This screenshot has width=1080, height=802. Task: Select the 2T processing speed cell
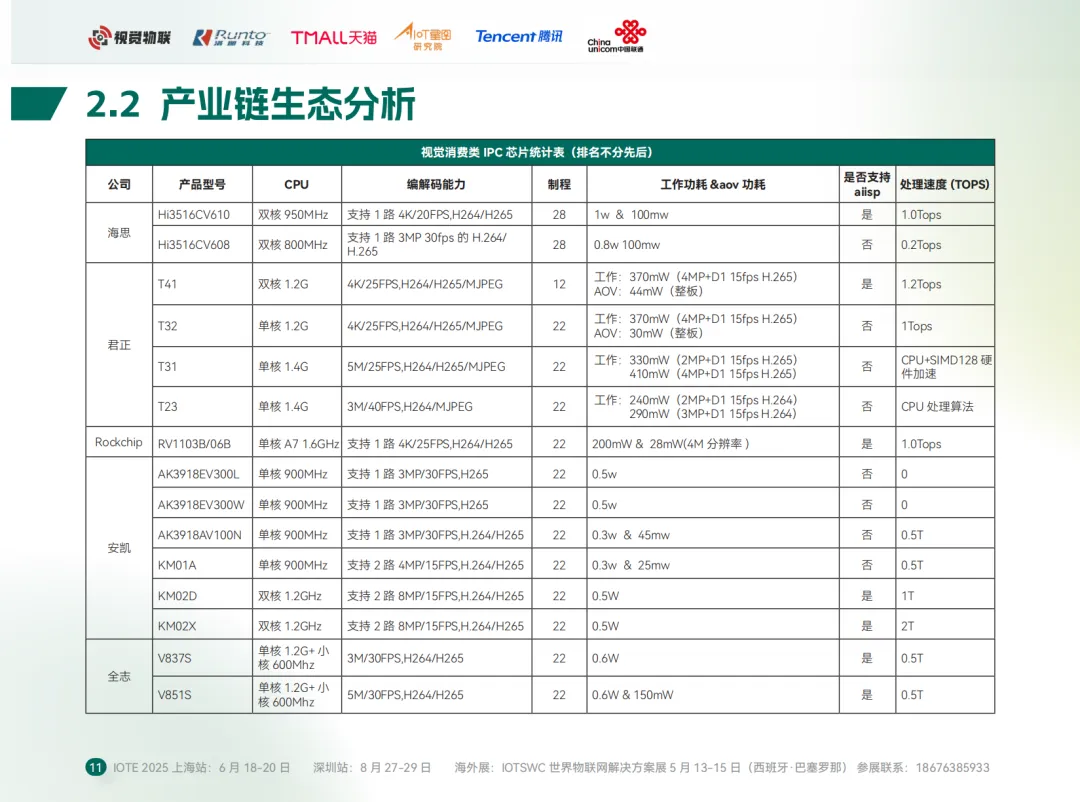[x=944, y=626]
